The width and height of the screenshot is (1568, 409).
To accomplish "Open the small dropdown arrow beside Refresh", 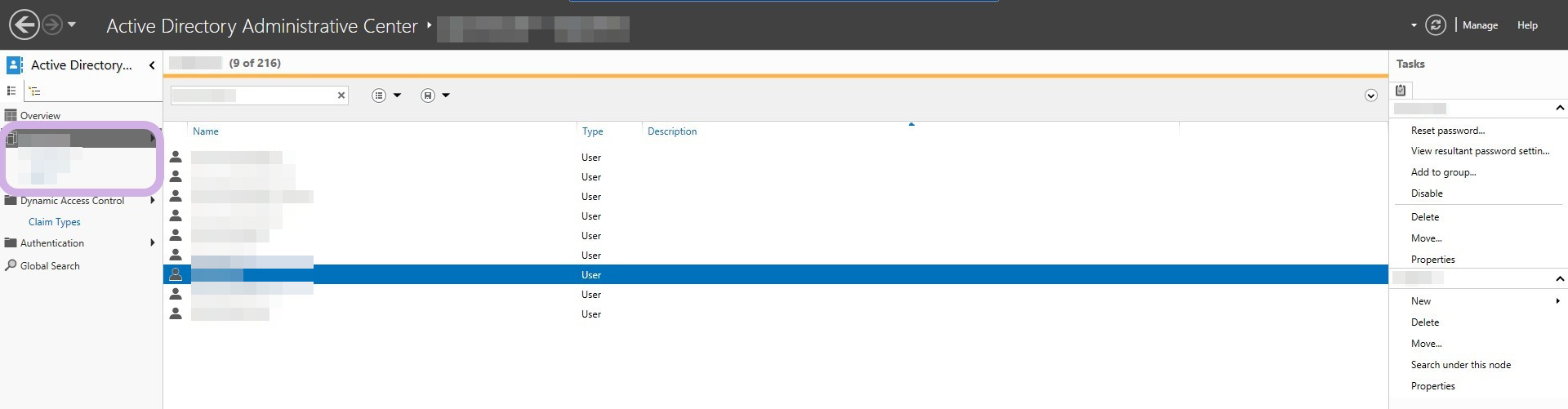I will pos(1414,25).
